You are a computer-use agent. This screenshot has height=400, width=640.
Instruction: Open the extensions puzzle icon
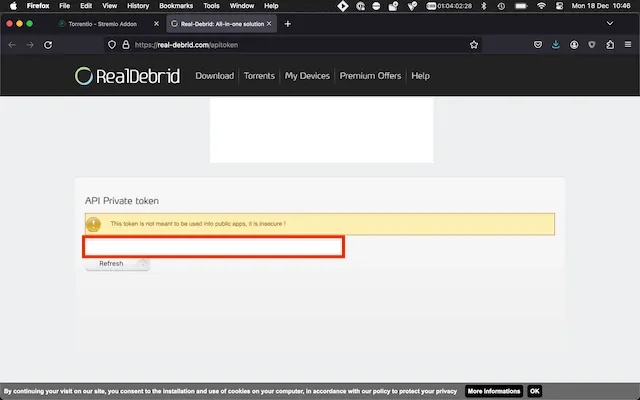pyautogui.click(x=610, y=45)
